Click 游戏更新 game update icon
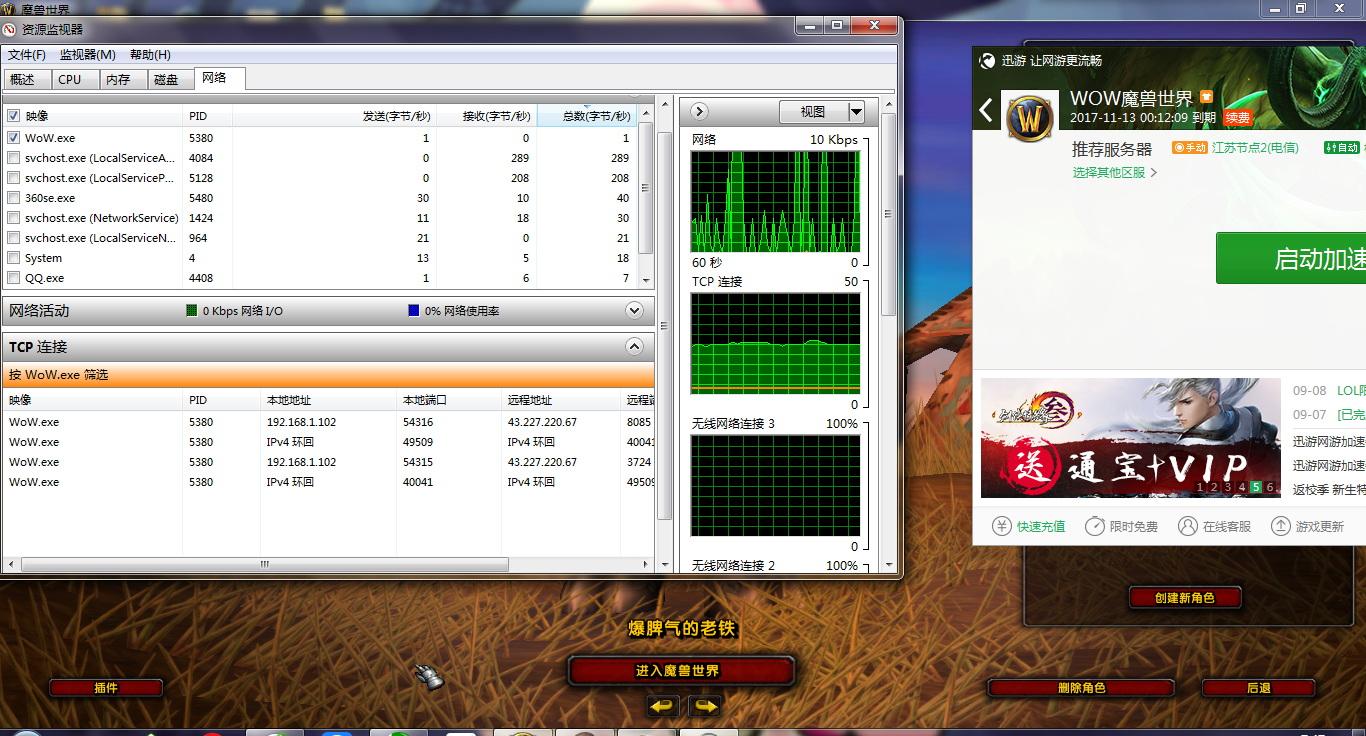This screenshot has width=1366, height=736. pos(1307,526)
